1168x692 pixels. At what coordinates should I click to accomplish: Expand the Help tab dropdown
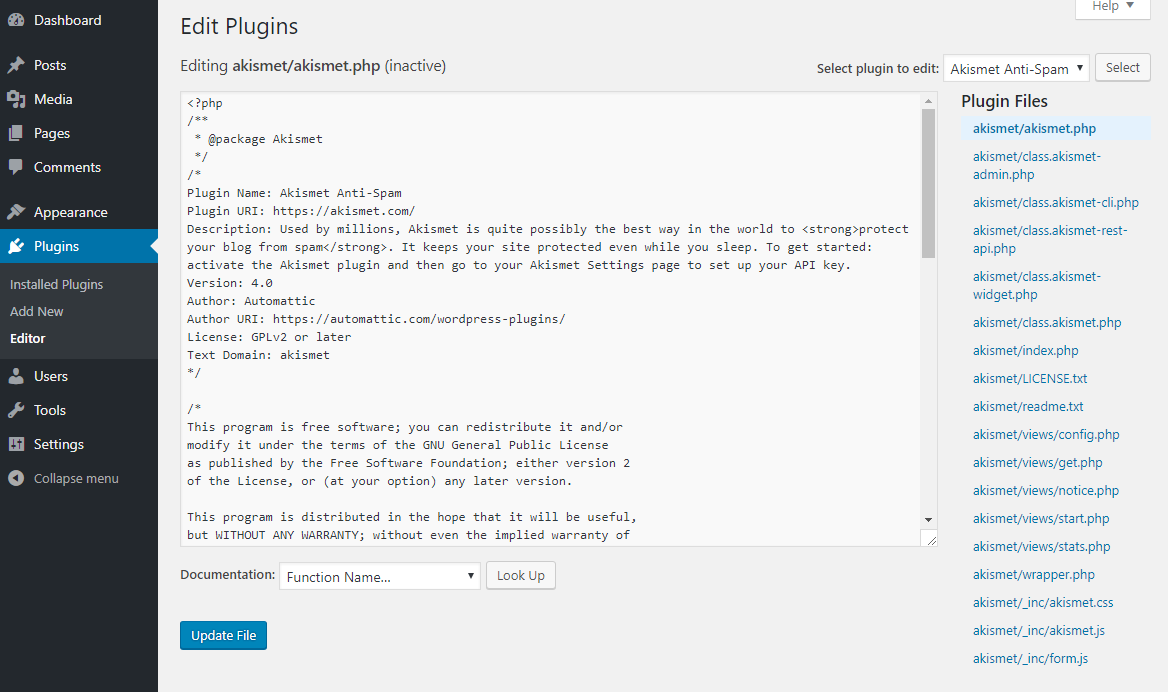tap(1113, 7)
